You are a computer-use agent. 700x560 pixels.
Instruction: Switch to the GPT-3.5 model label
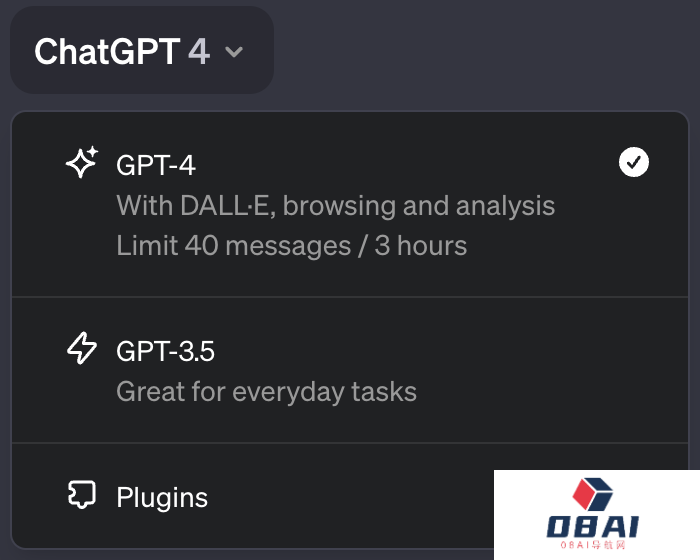[x=165, y=351]
